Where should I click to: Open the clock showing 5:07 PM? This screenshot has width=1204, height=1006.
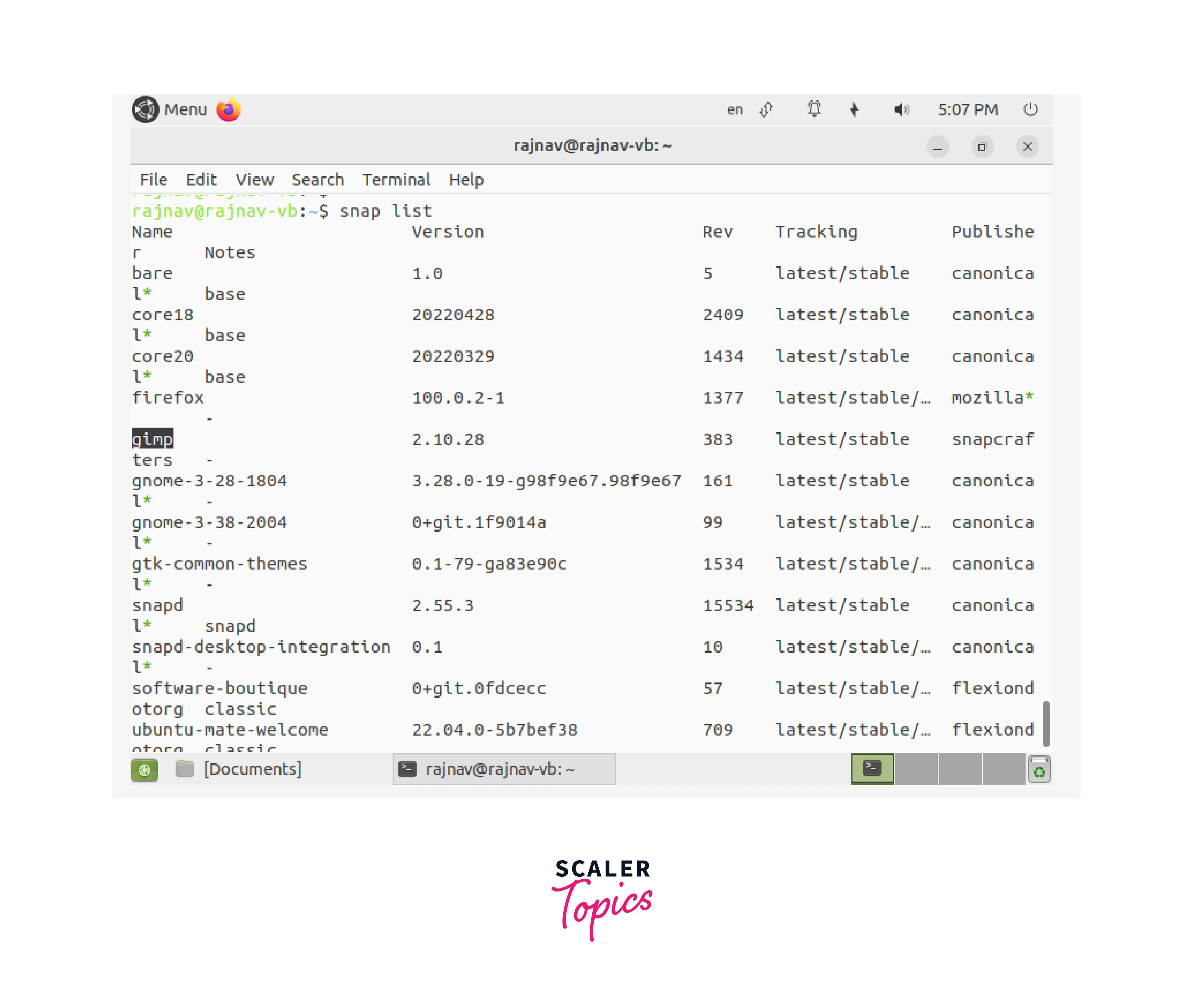pos(968,110)
